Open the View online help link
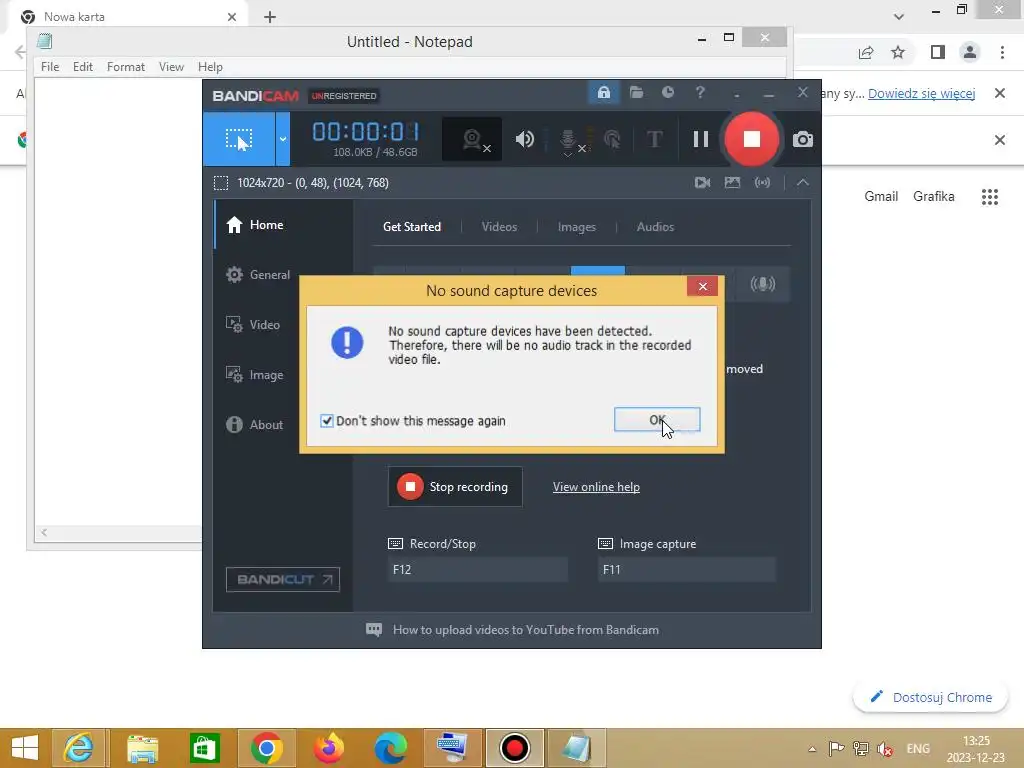Viewport: 1024px width, 768px height. click(596, 487)
